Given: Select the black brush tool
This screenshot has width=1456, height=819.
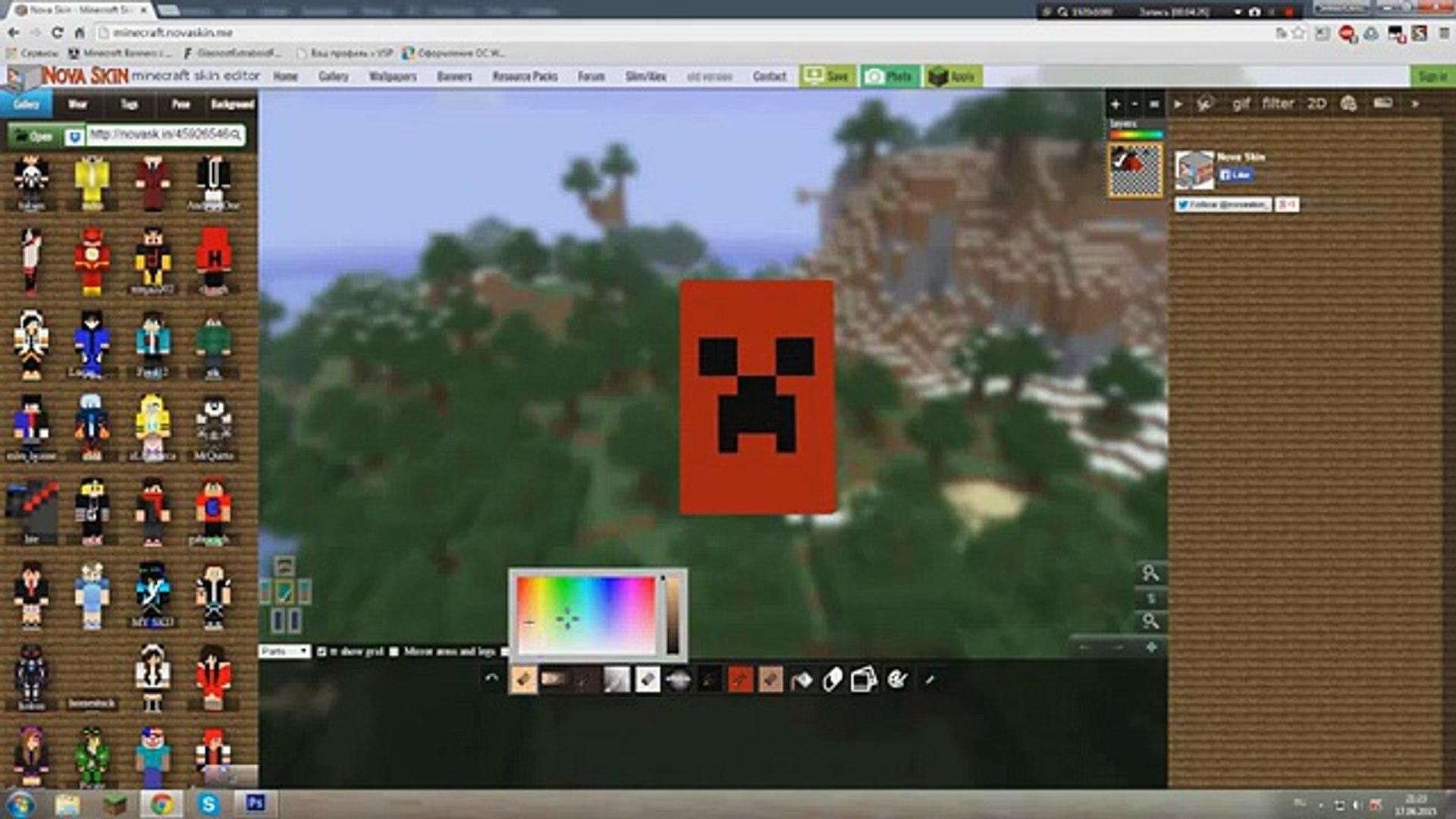Looking at the screenshot, I should (709, 679).
